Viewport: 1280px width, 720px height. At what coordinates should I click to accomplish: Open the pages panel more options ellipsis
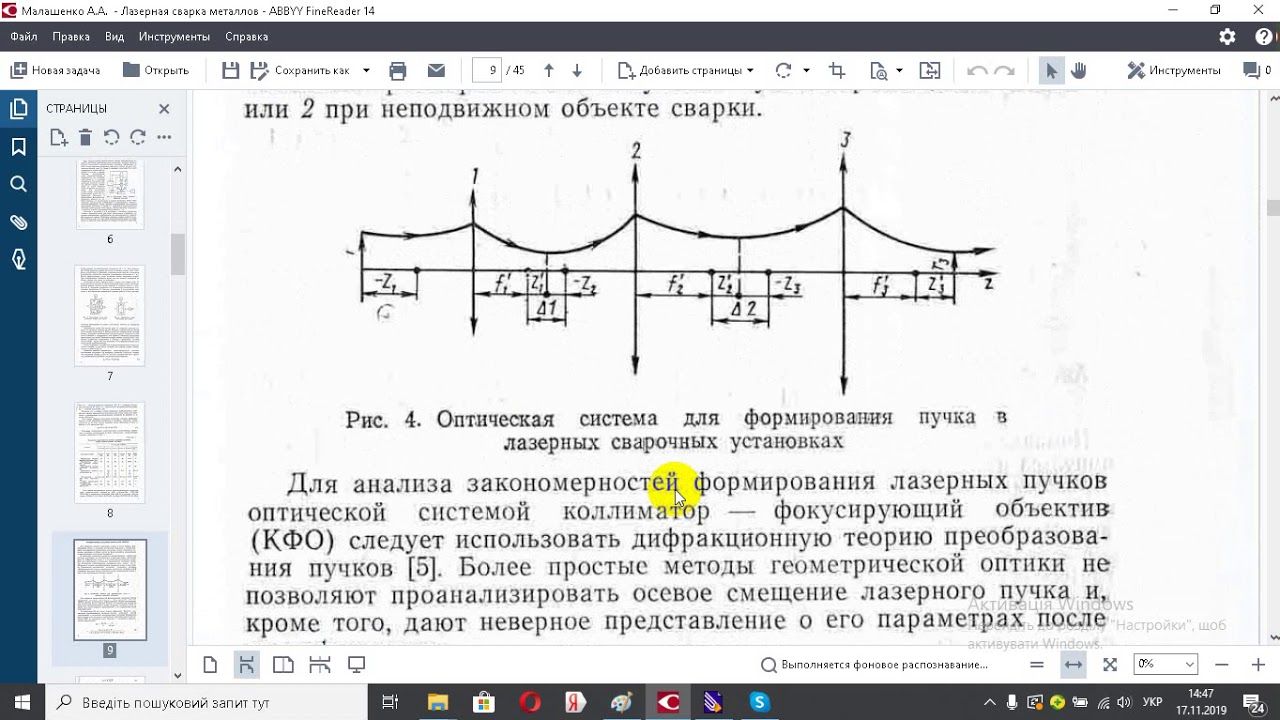click(x=164, y=137)
